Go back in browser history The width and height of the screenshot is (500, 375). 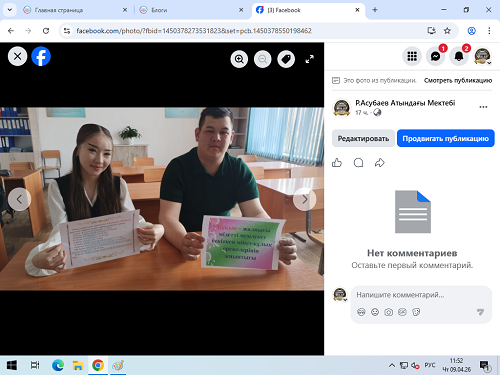(11, 31)
